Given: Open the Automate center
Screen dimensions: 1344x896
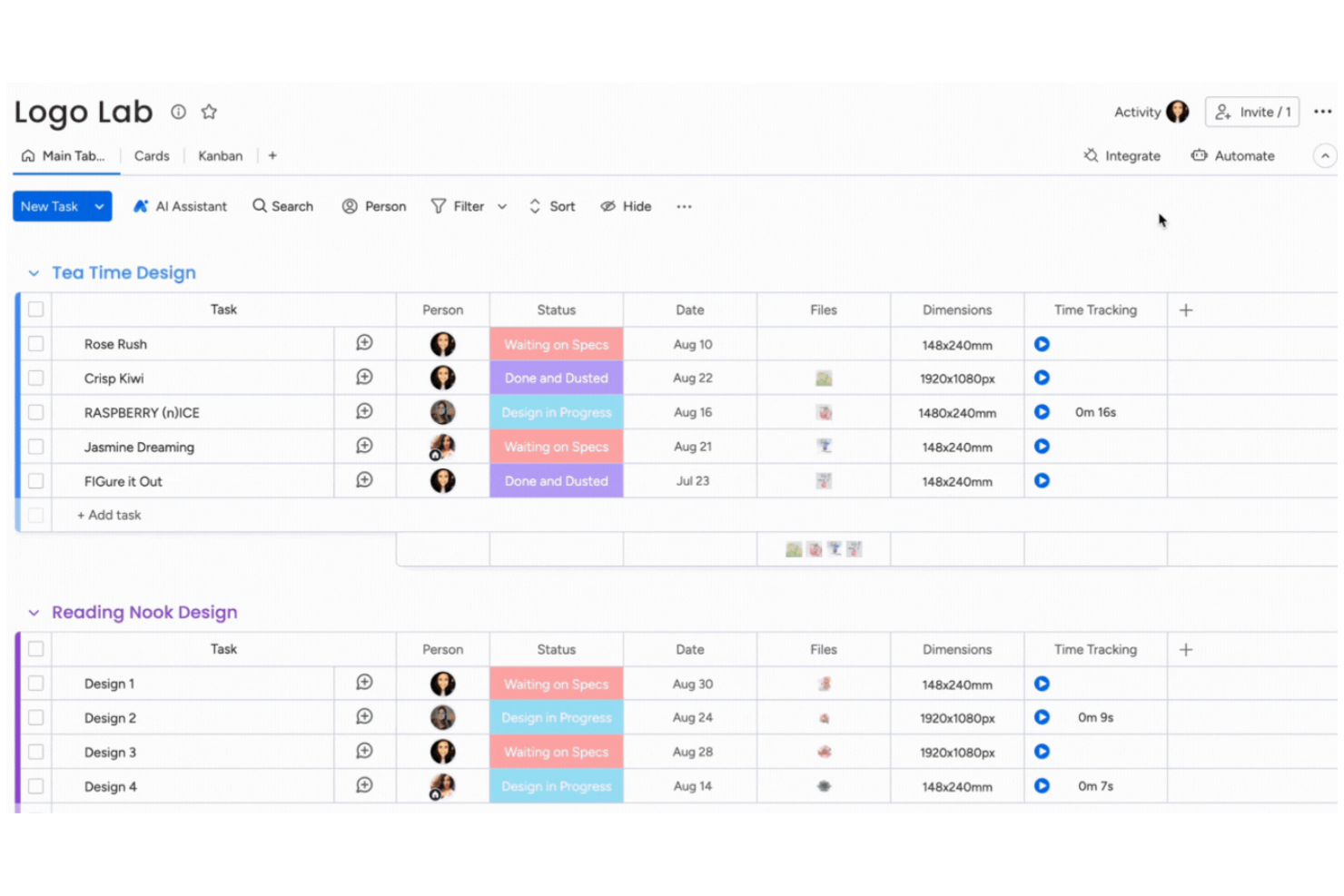Looking at the screenshot, I should point(1232,155).
